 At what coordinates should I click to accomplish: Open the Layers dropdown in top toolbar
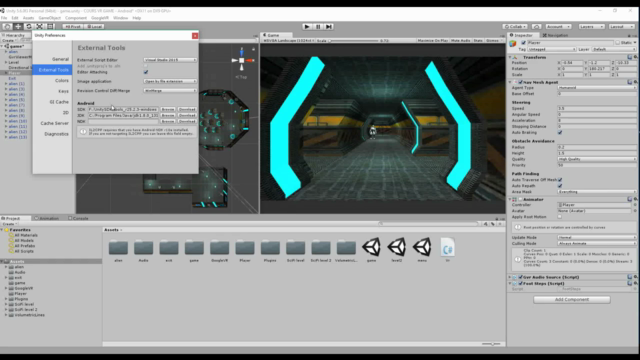591,27
